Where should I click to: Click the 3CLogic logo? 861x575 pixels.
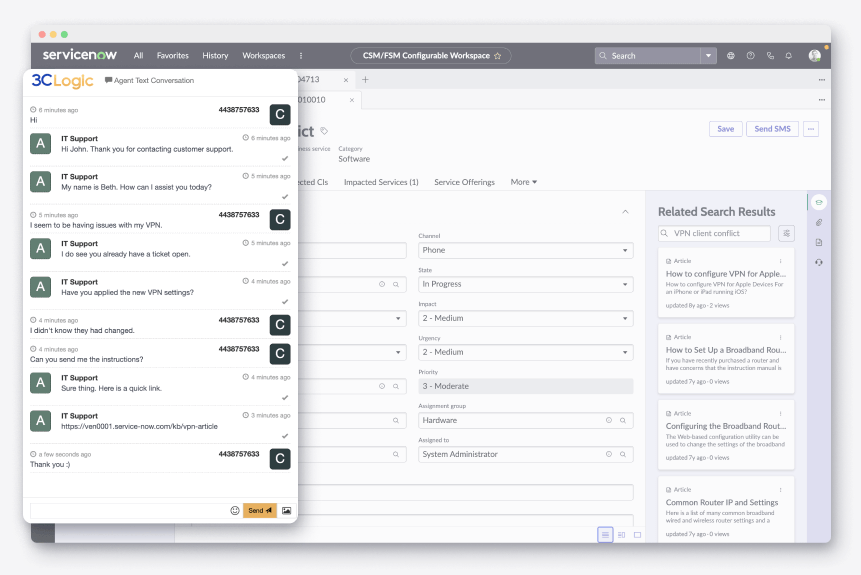(62, 81)
